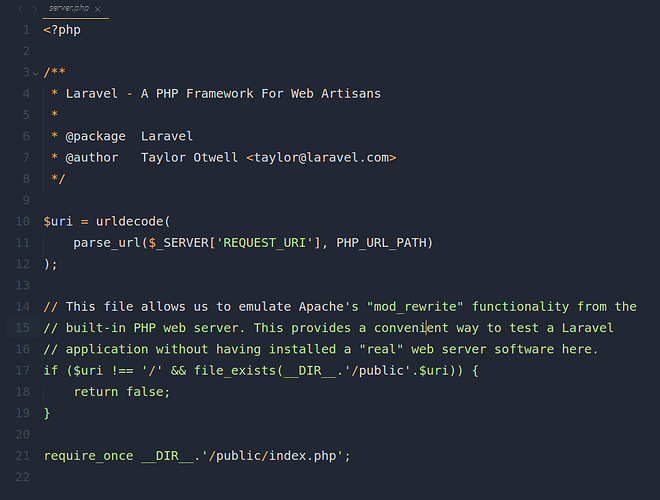Click the PHP_URL_PATH constant
Screen dimensions: 660x500
[x=380, y=242]
